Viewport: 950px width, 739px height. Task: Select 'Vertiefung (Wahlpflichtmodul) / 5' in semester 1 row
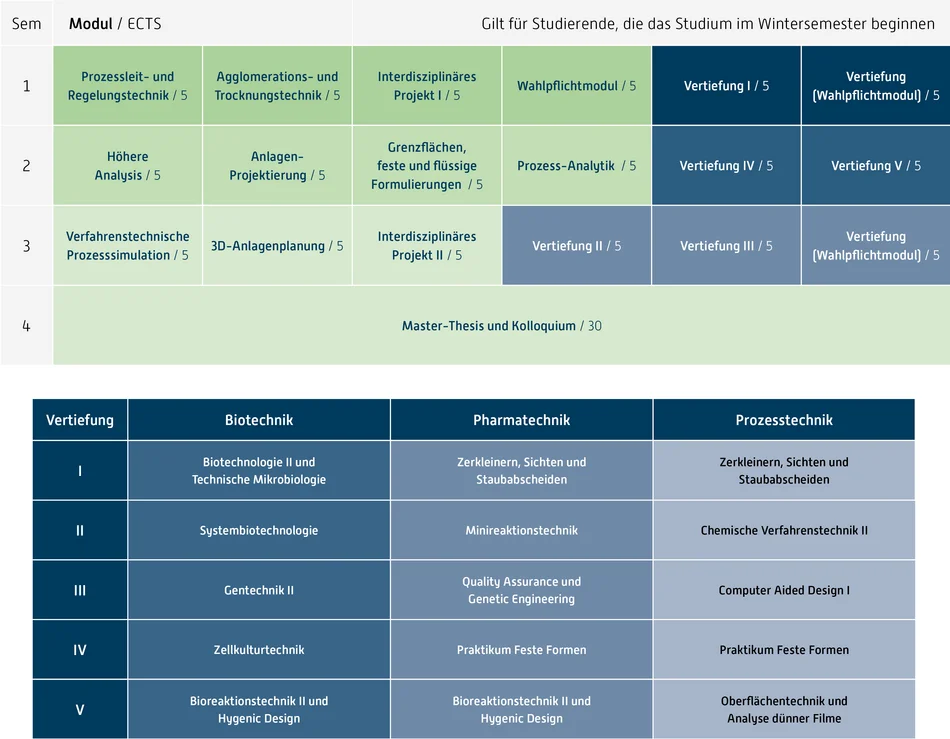(x=875, y=86)
